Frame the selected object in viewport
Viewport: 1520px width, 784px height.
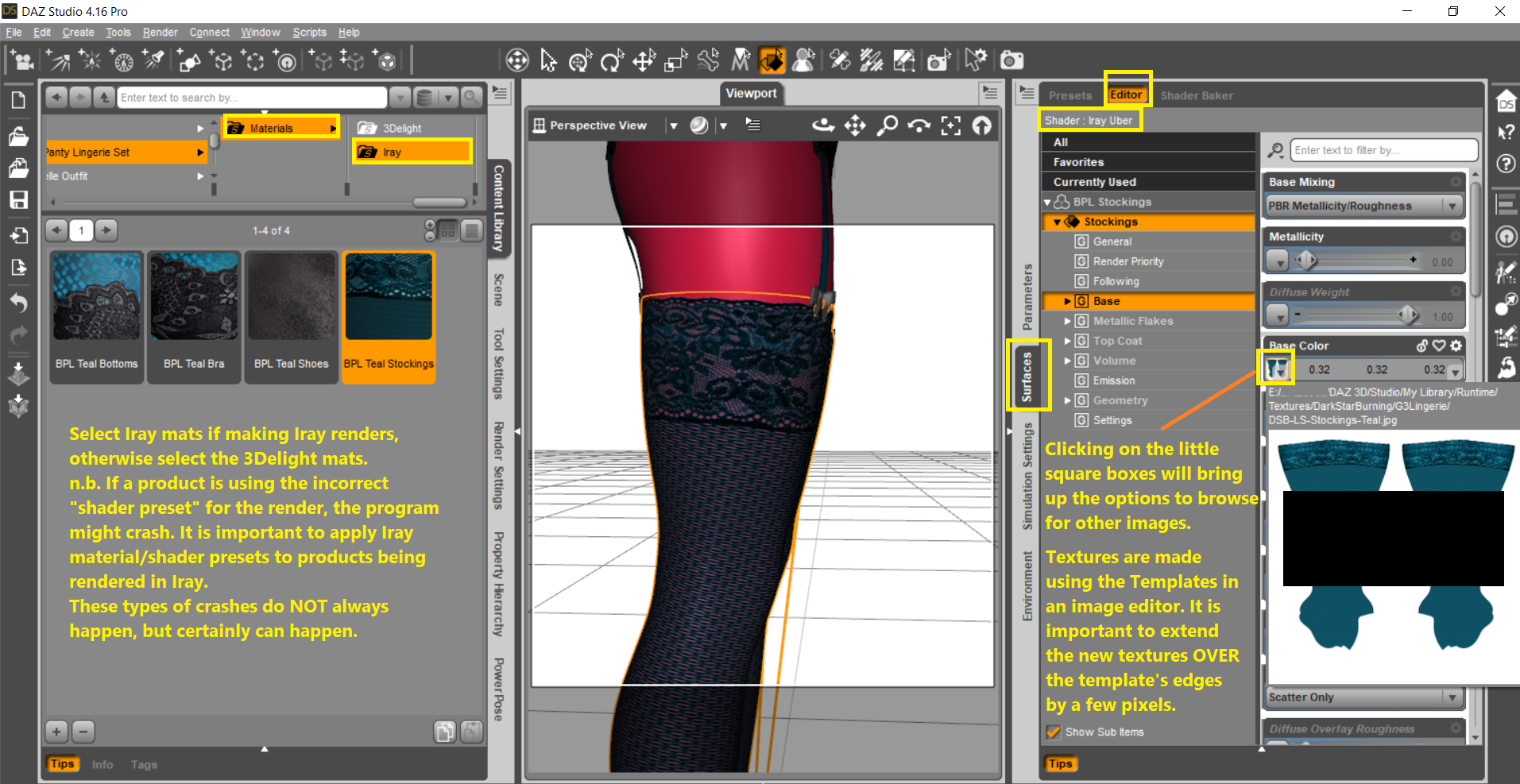click(x=950, y=126)
